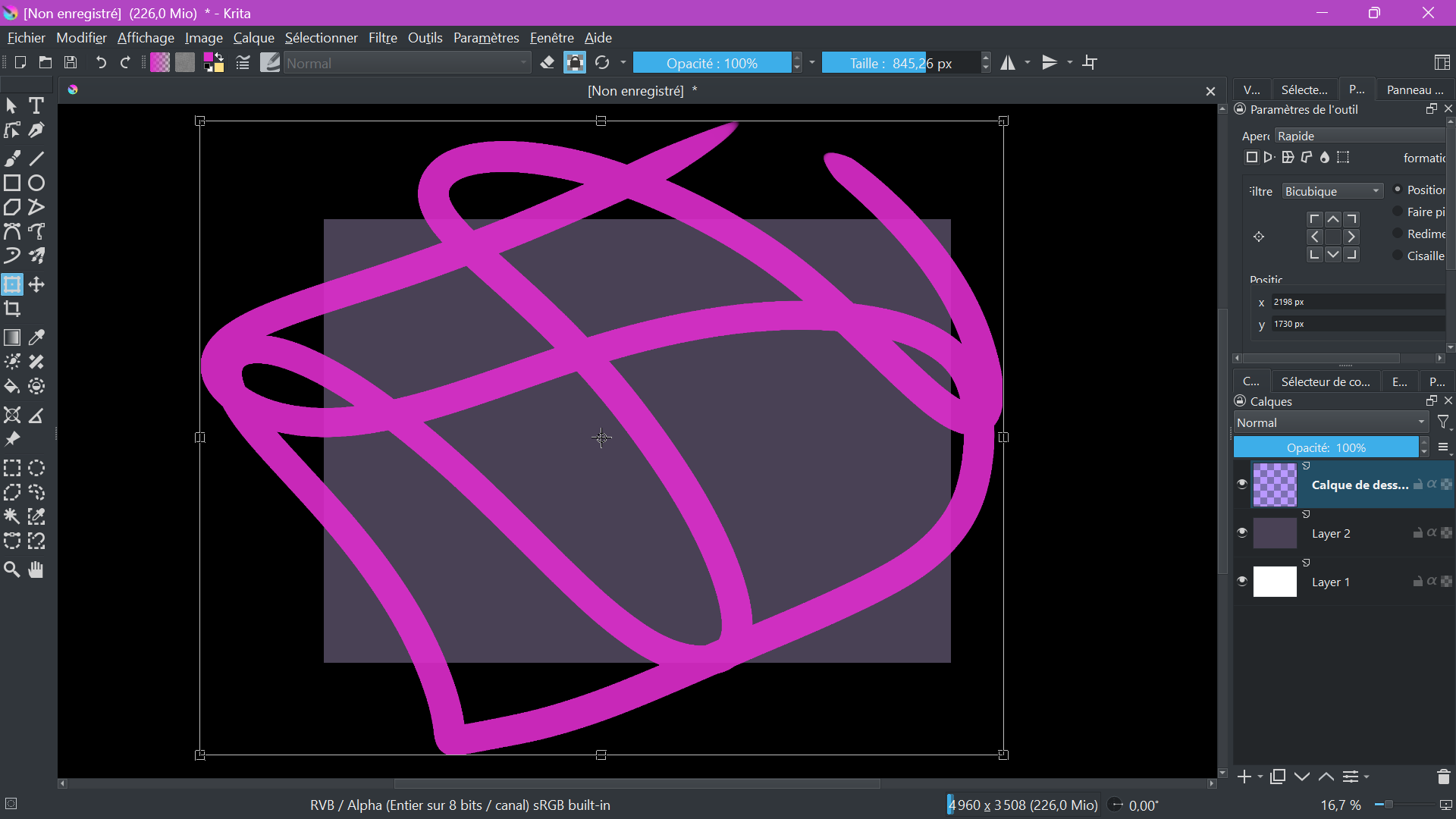The image size is (1456, 819).
Task: Toggle eraser mode in toolbar
Action: (x=548, y=63)
